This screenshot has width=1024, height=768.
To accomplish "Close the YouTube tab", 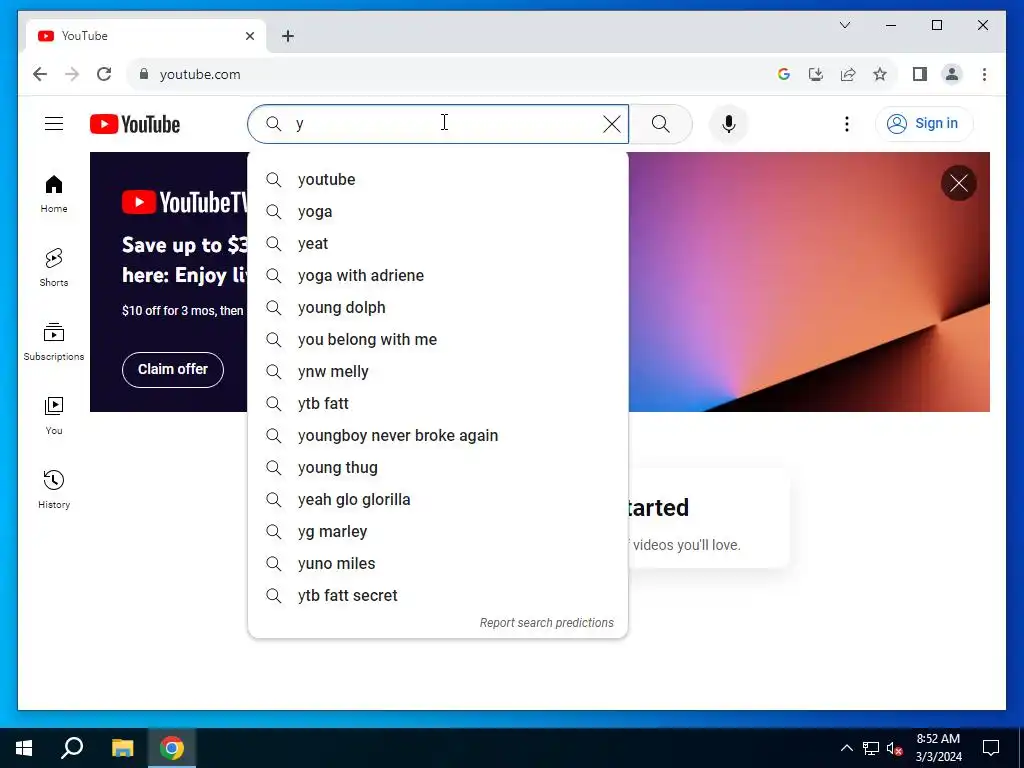I will click(x=249, y=36).
